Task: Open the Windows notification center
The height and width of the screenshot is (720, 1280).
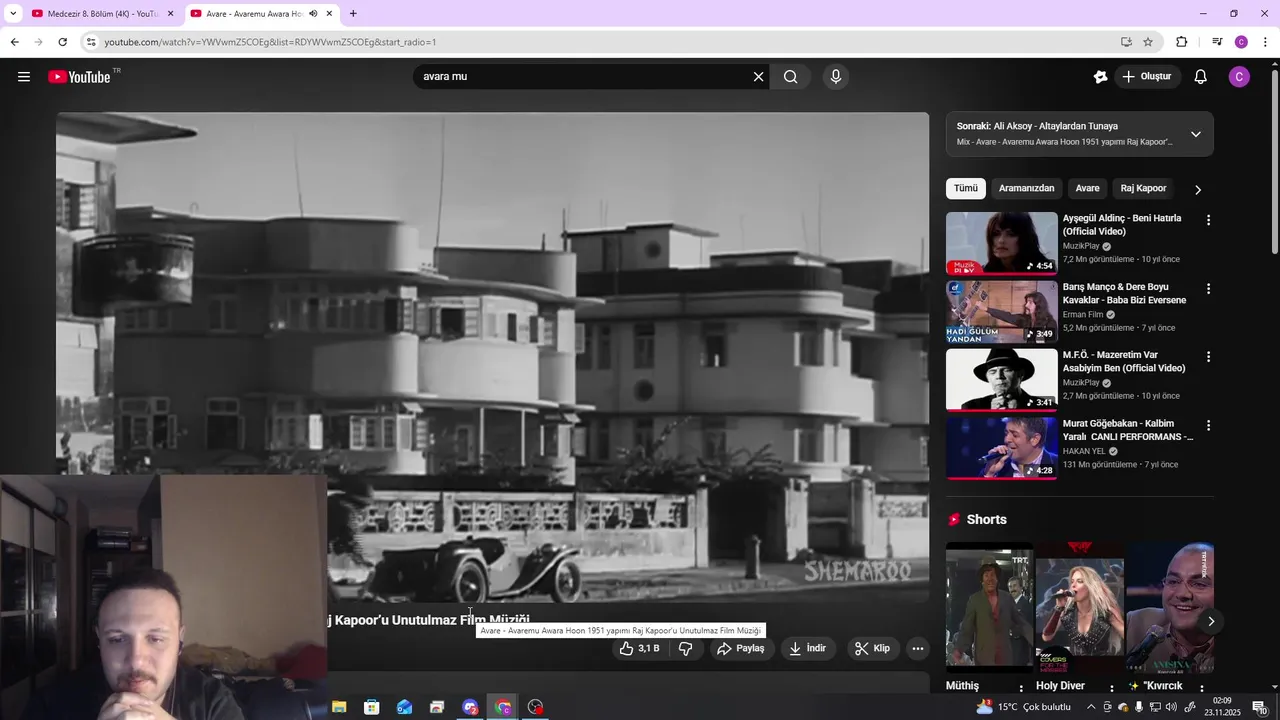Action: (1259, 707)
